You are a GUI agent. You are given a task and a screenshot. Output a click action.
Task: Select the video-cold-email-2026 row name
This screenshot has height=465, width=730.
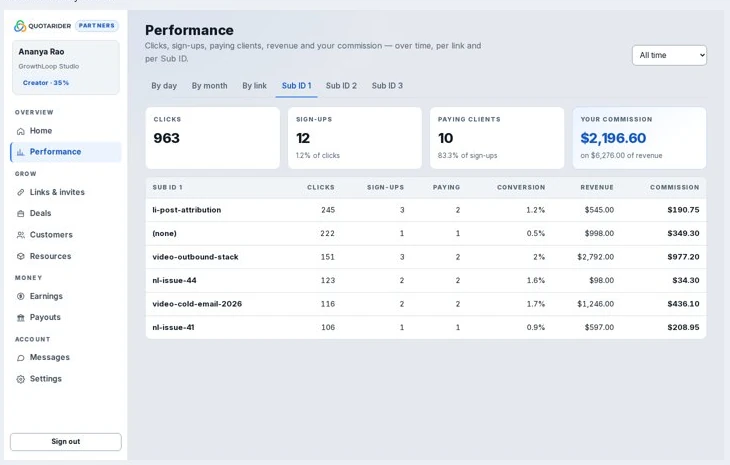pyautogui.click(x=197, y=304)
